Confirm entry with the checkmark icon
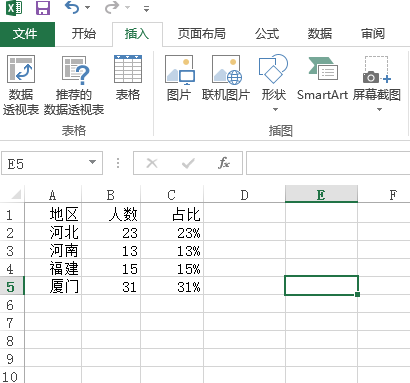Image resolution: width=410 pixels, height=383 pixels. 188,163
